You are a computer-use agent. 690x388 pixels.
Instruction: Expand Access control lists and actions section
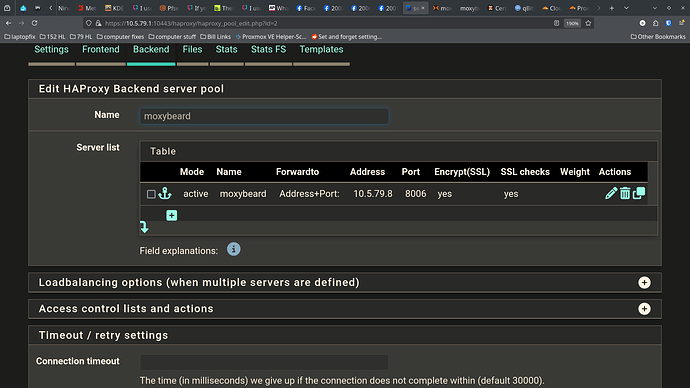[x=644, y=309]
